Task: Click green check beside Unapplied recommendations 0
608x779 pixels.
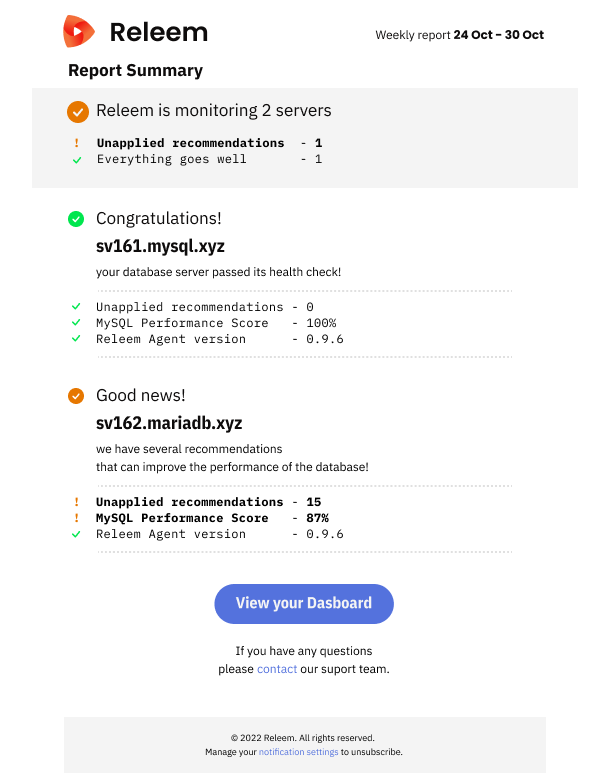Action: click(x=76, y=307)
